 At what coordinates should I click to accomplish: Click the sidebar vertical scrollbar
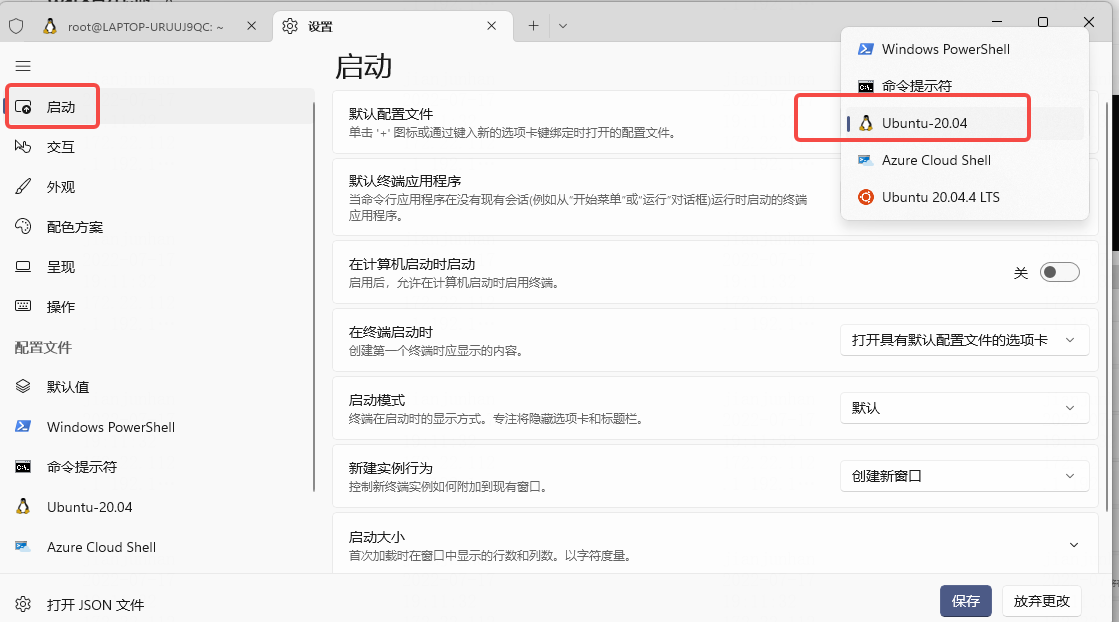[x=314, y=296]
